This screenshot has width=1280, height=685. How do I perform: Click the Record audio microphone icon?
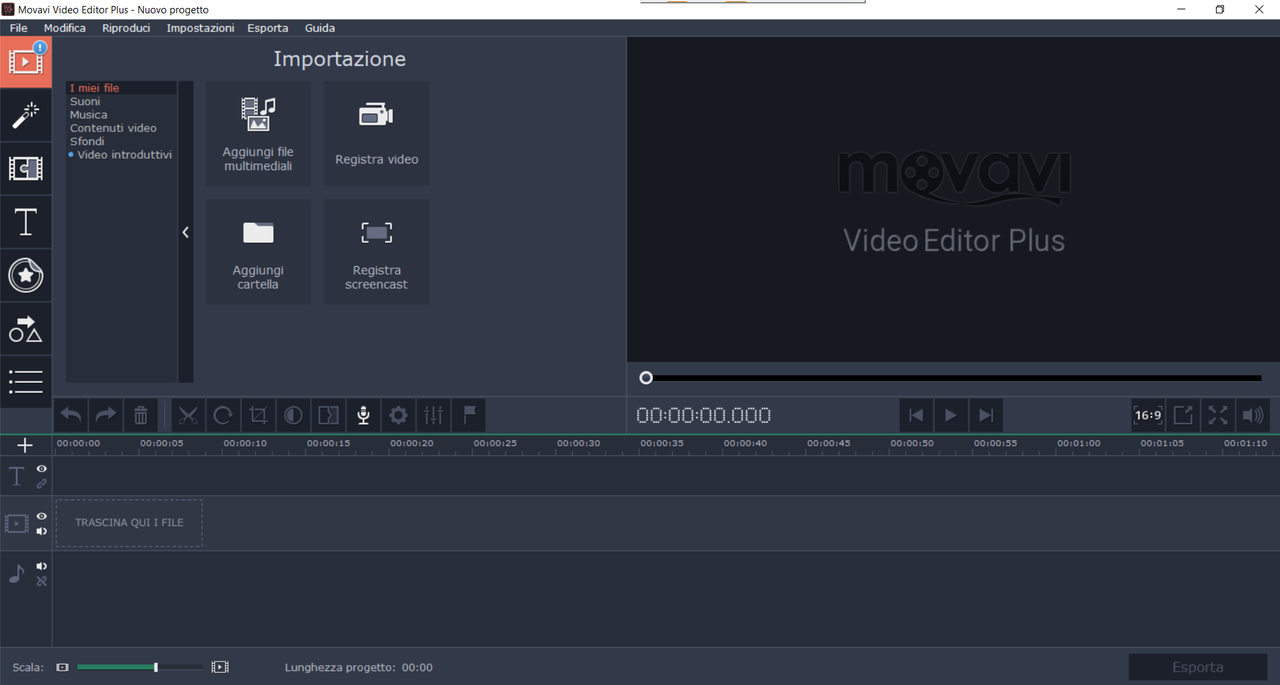(363, 415)
